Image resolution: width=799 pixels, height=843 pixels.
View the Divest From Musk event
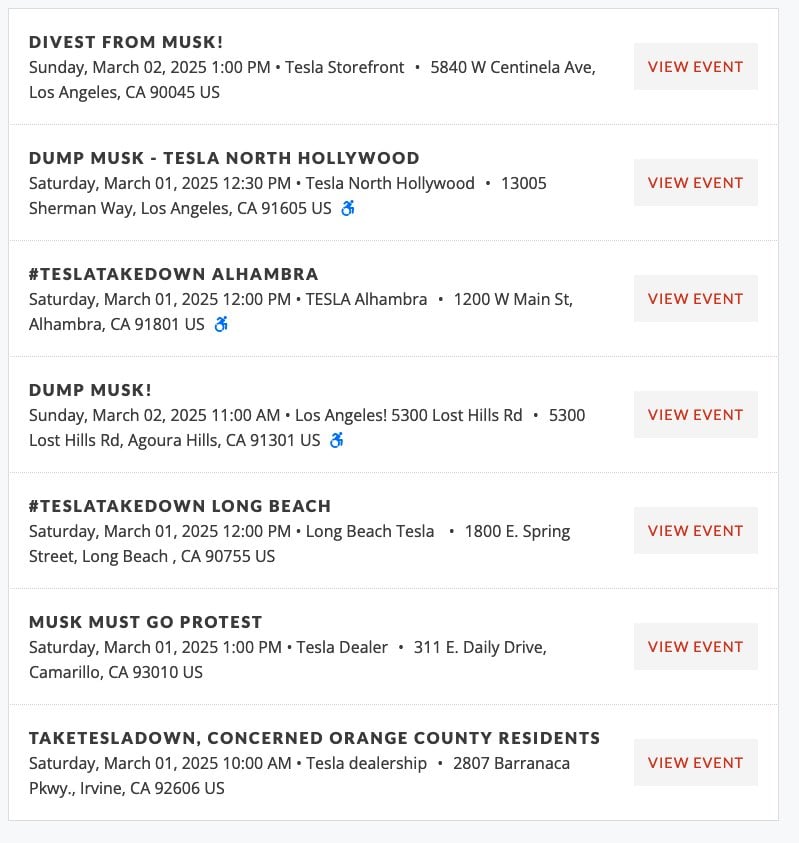[695, 67]
